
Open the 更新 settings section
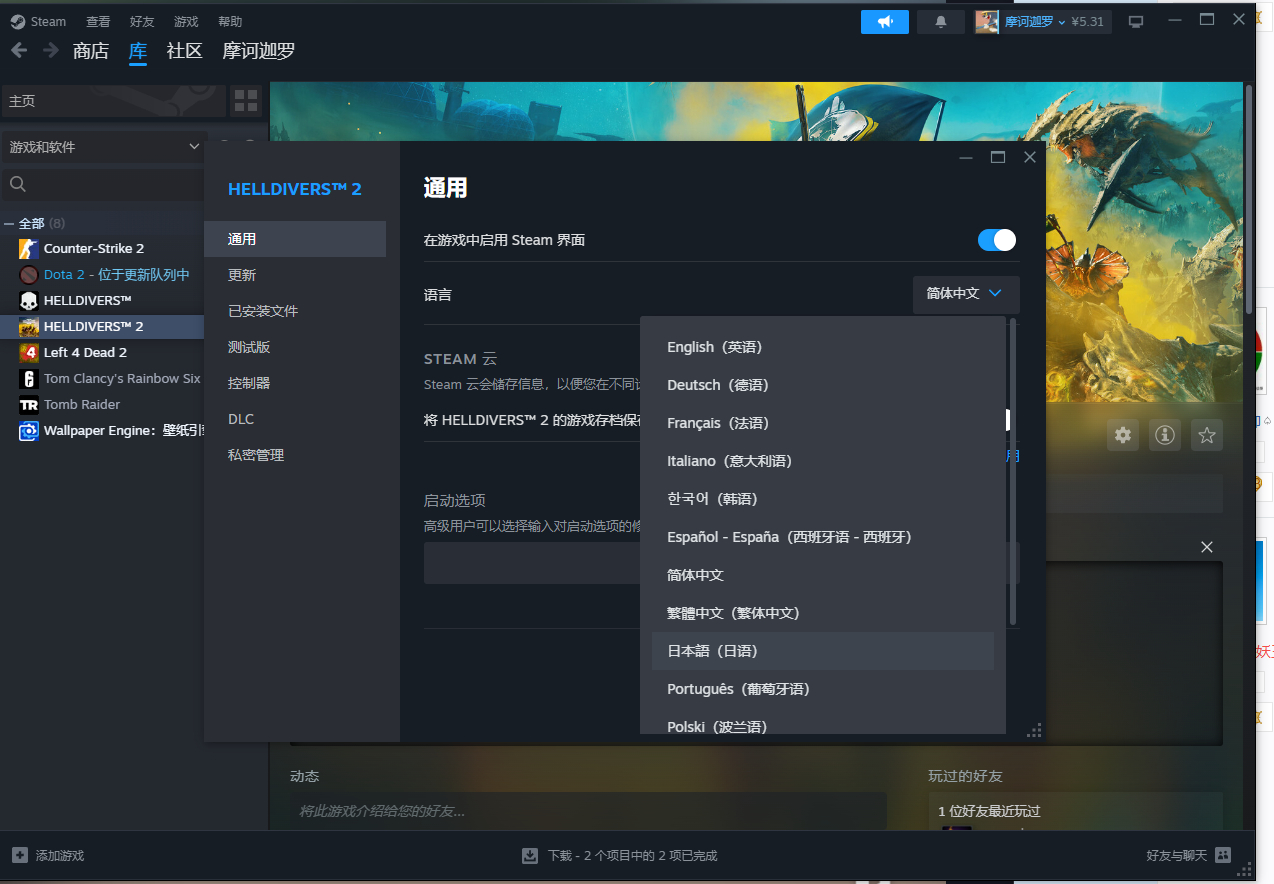tap(295, 275)
